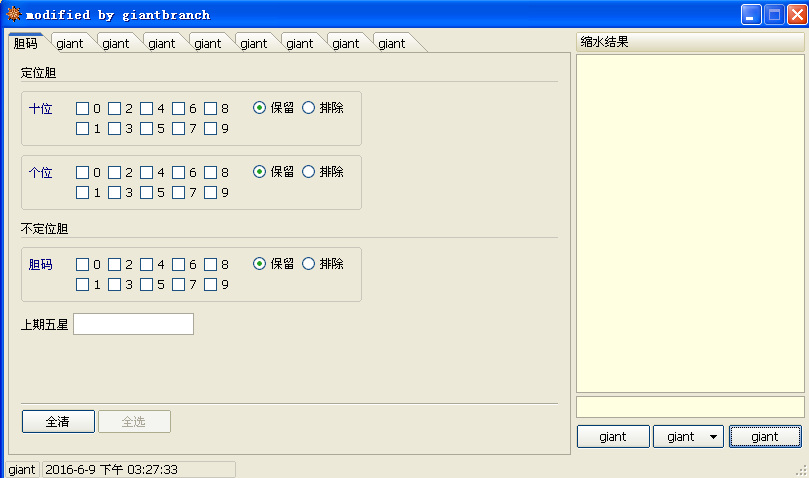Check digit 2 in the 十位 group
Screen dimensions: 809x478
point(115,108)
